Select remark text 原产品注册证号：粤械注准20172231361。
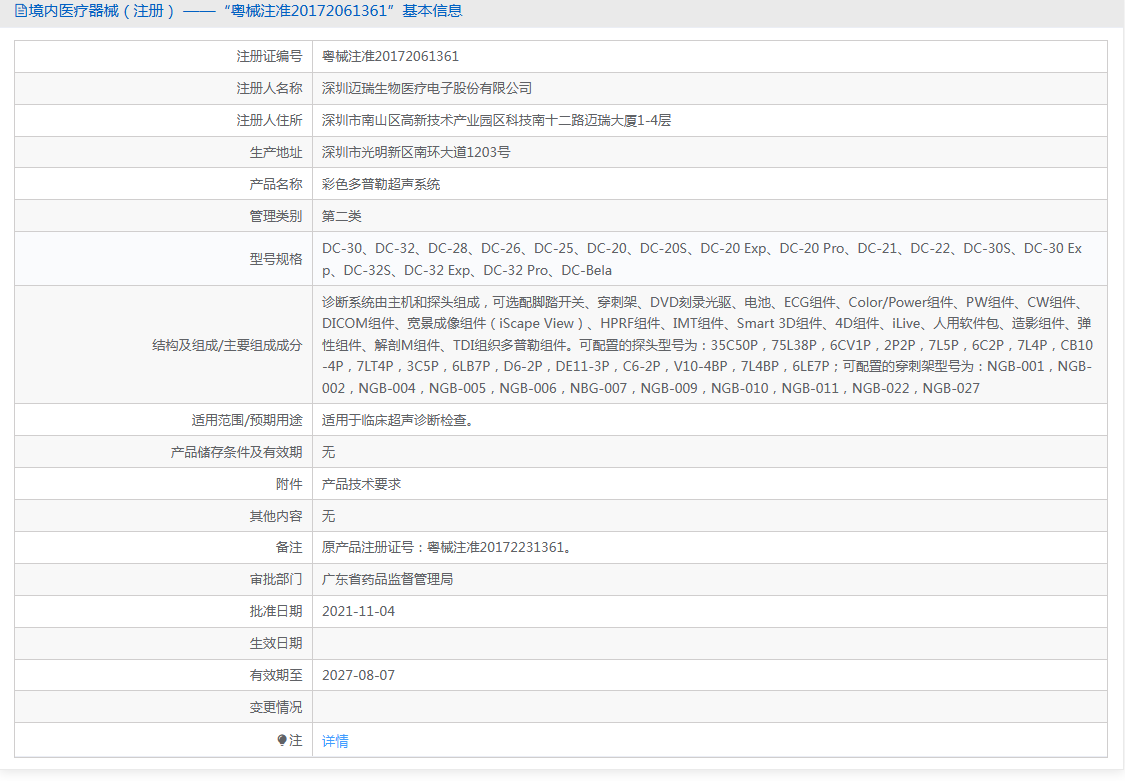This screenshot has width=1125, height=781. 447,547
